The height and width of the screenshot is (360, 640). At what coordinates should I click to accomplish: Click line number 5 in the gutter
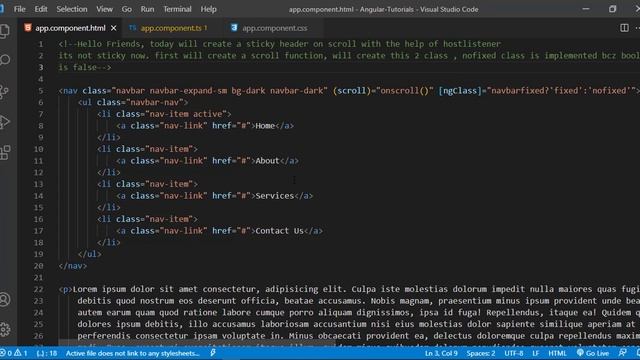pyautogui.click(x=40, y=91)
